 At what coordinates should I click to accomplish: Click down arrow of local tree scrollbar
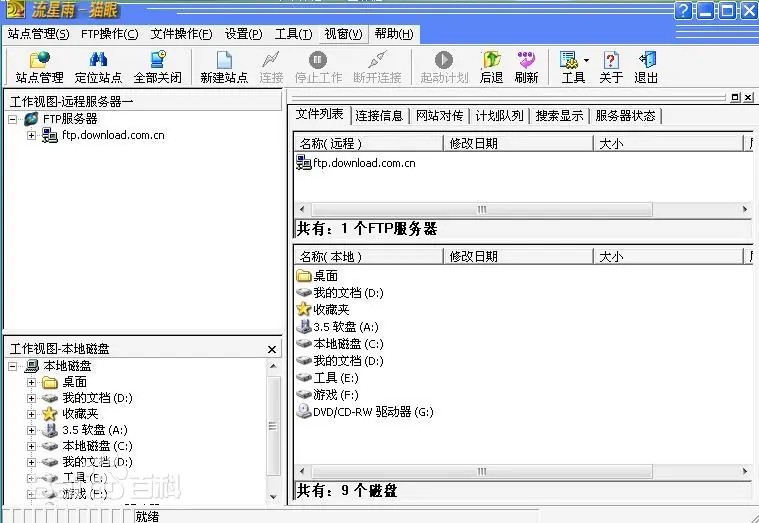tap(273, 496)
